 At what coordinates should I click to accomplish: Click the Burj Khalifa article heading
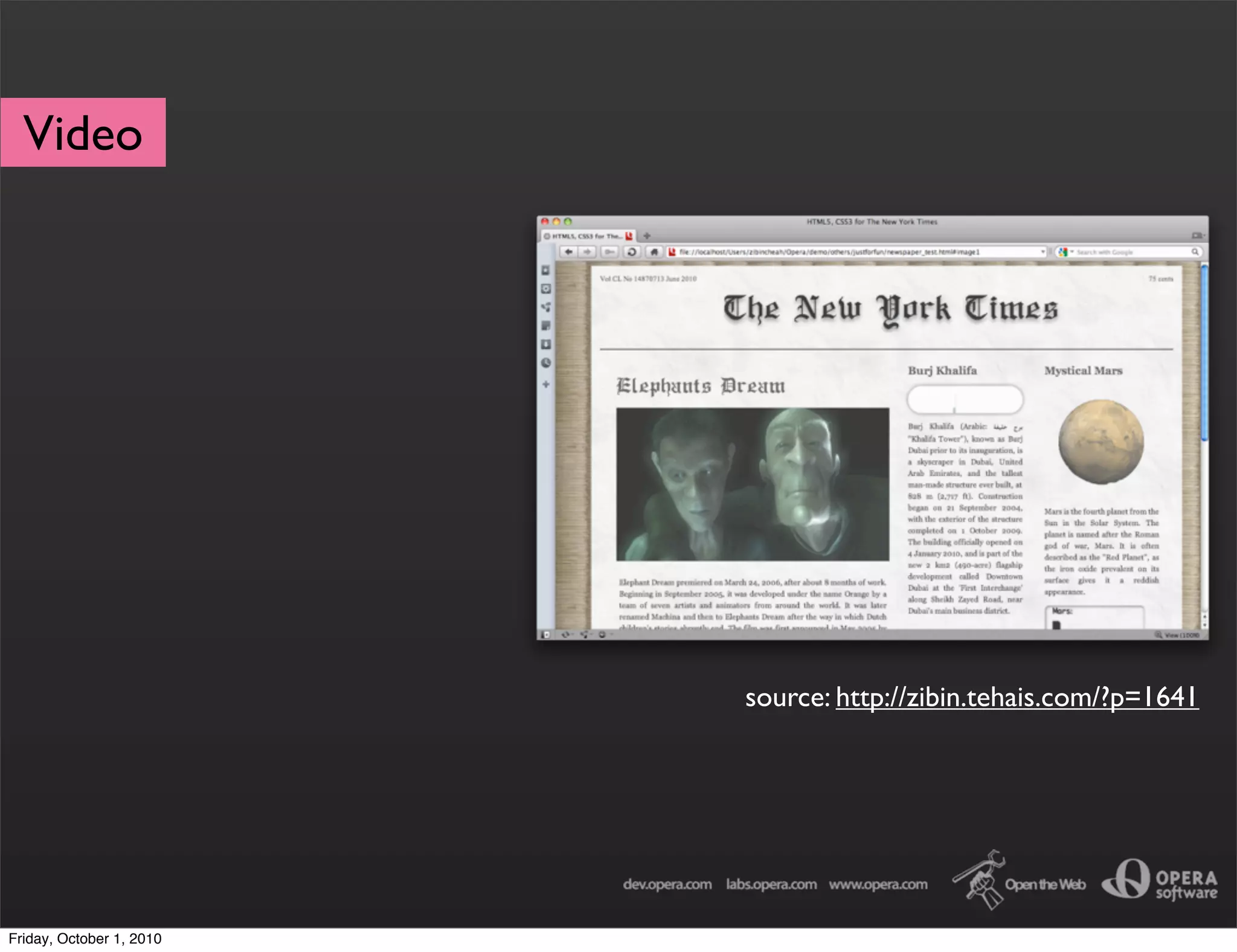coord(942,370)
